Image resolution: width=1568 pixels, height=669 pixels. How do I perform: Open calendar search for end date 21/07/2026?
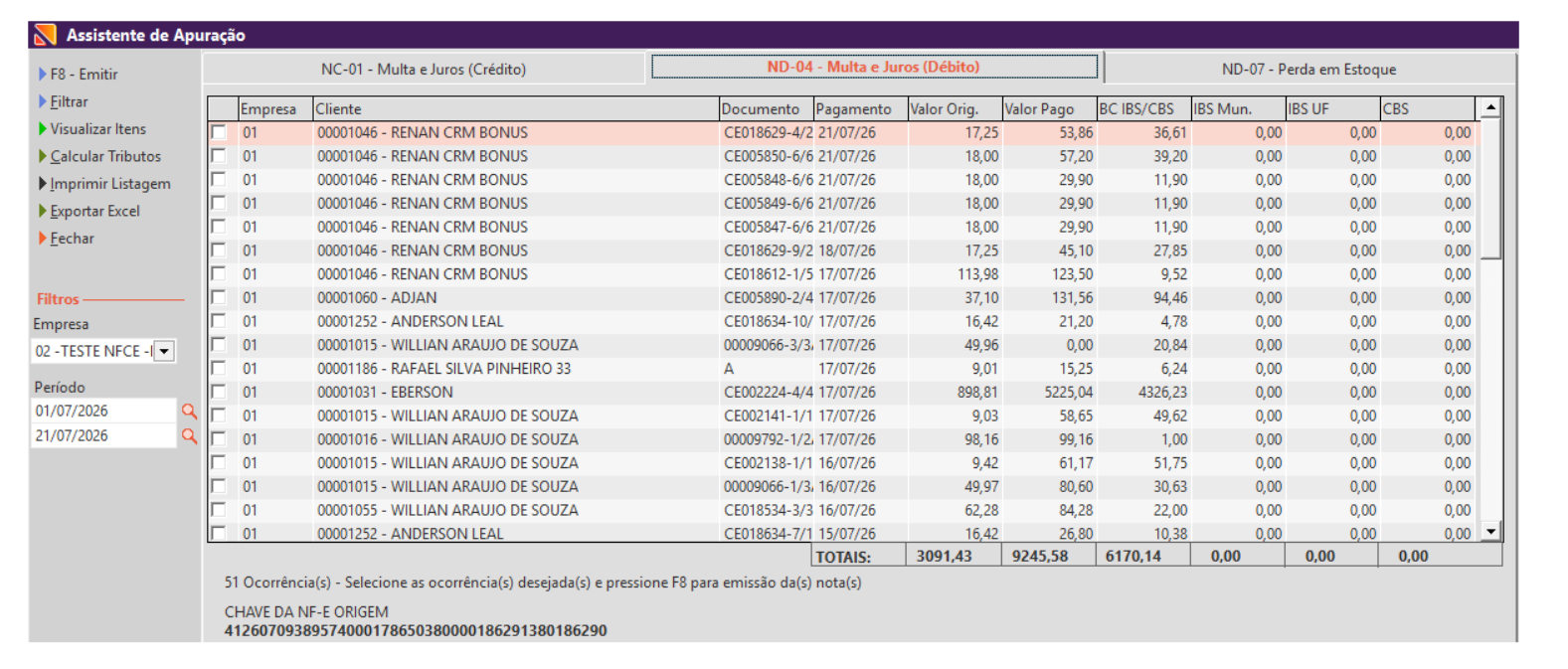click(189, 435)
